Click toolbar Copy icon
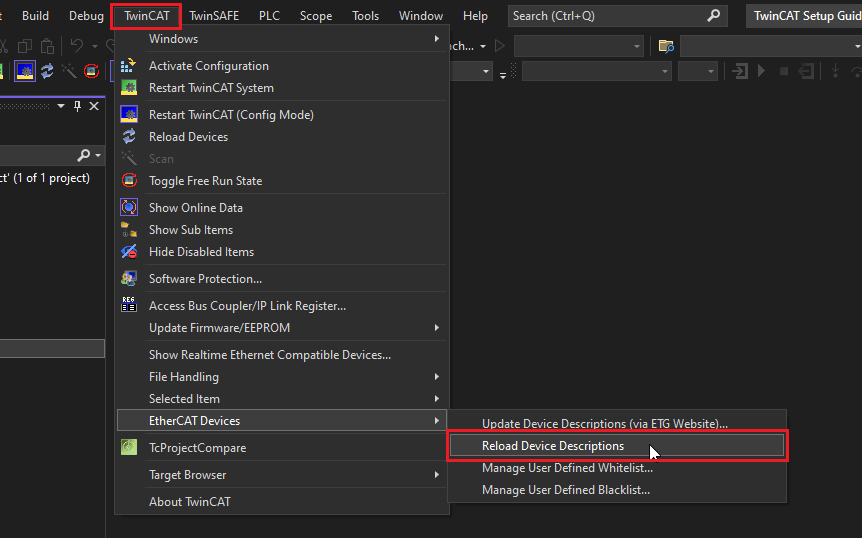Image resolution: width=862 pixels, height=538 pixels. [x=25, y=46]
